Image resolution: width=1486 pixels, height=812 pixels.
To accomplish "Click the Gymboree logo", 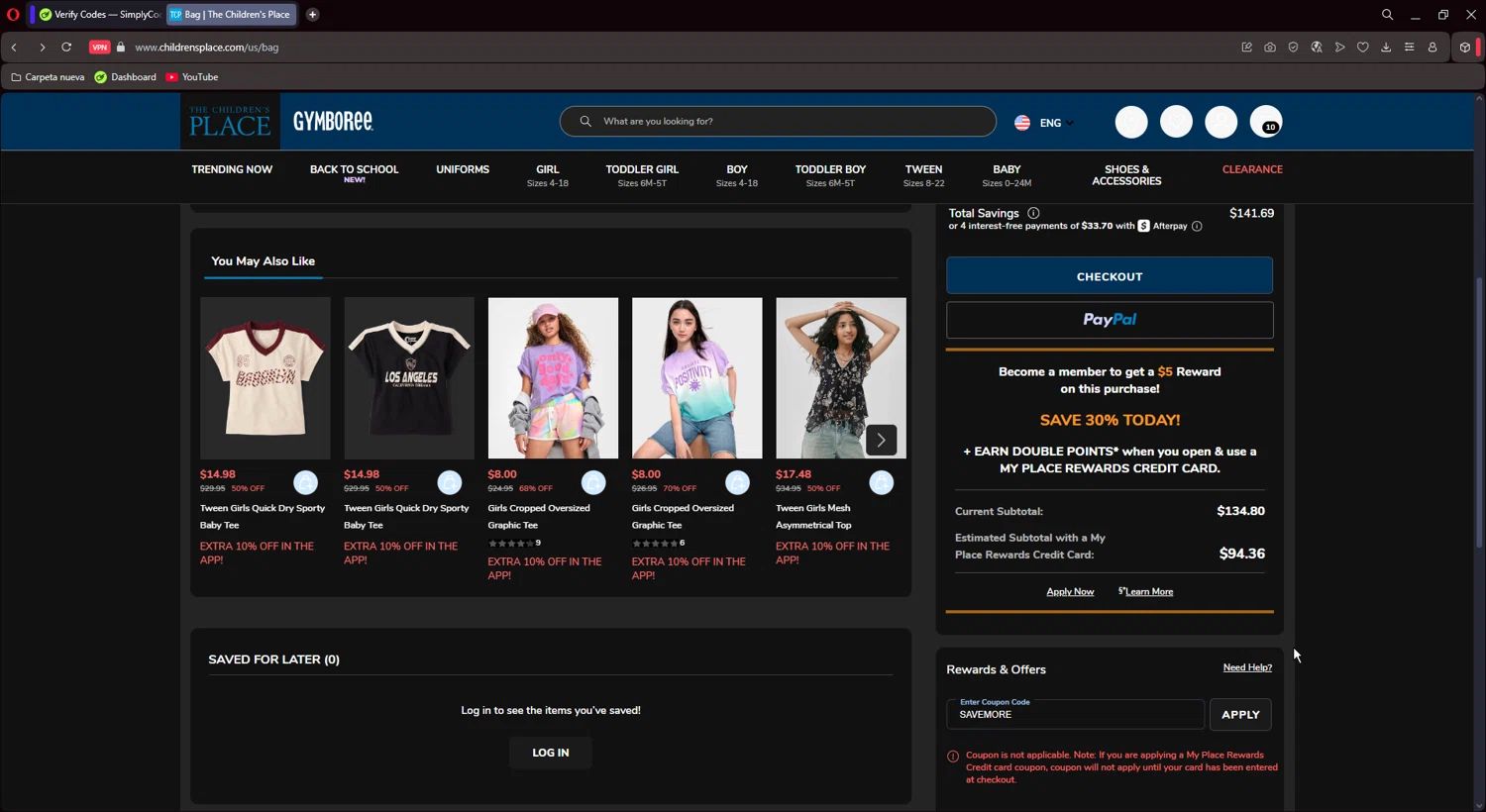I will pyautogui.click(x=333, y=122).
